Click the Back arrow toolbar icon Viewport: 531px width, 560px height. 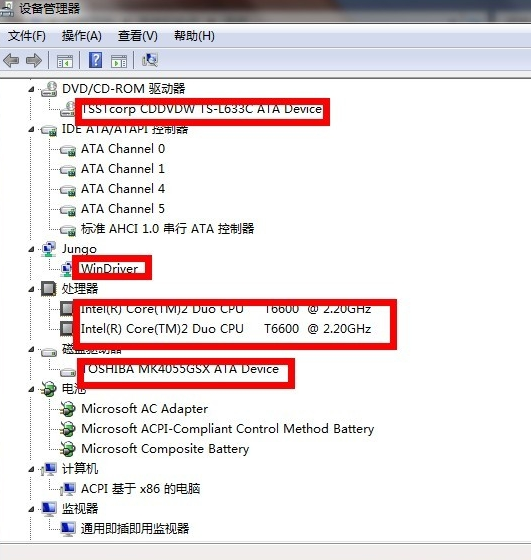[11, 60]
